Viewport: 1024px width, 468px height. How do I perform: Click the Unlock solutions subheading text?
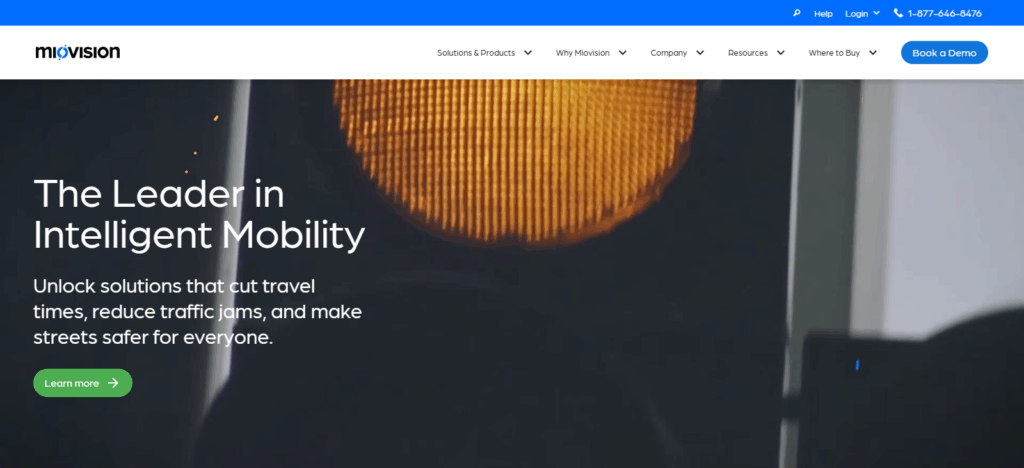197,311
